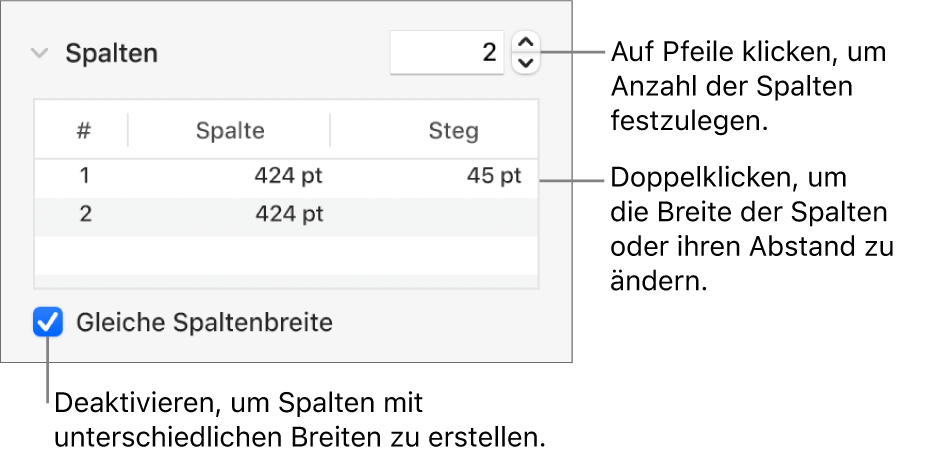Select row 1 column width 424 pt
The height and width of the screenshot is (463, 931).
pyautogui.click(x=288, y=177)
